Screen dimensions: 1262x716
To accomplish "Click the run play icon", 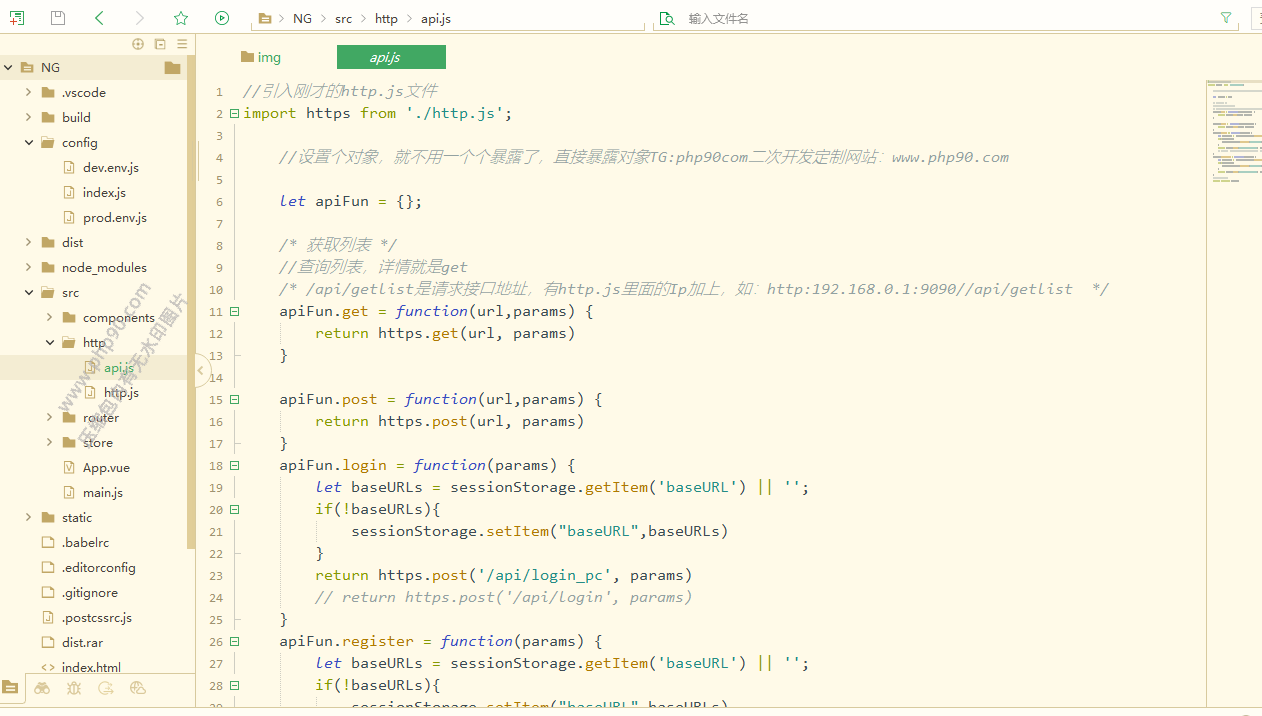I will click(x=222, y=18).
